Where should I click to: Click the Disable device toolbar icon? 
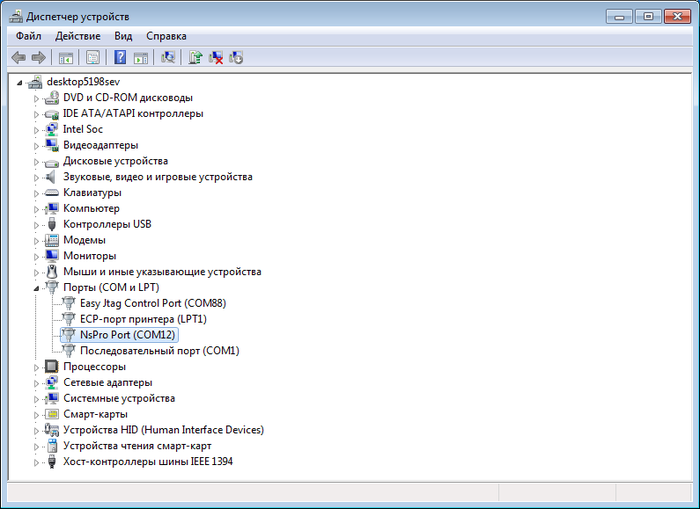coord(236,58)
